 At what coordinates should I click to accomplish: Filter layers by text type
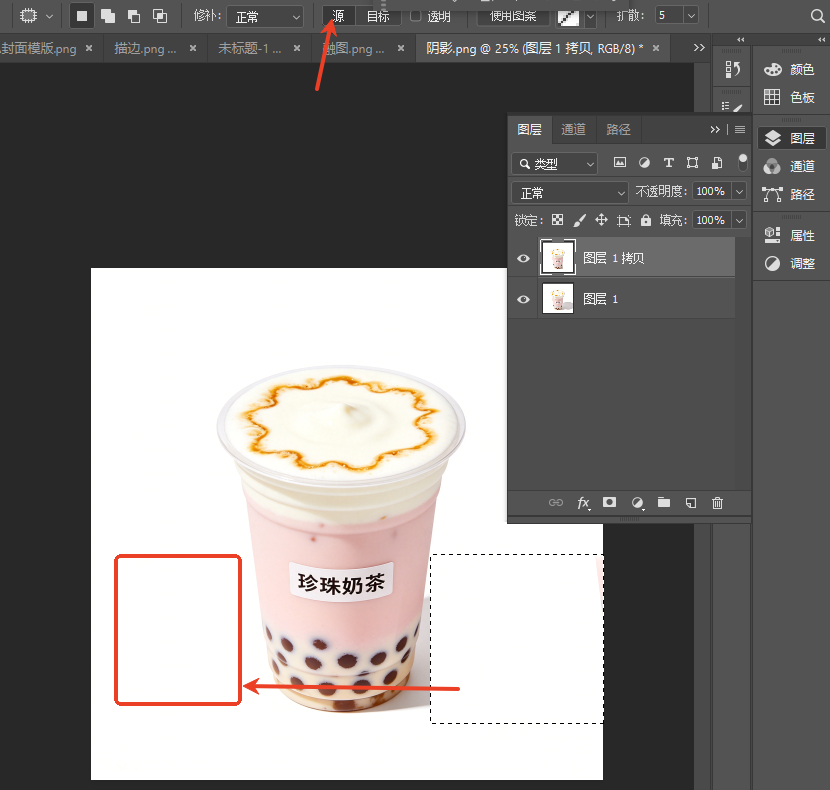coord(669,163)
